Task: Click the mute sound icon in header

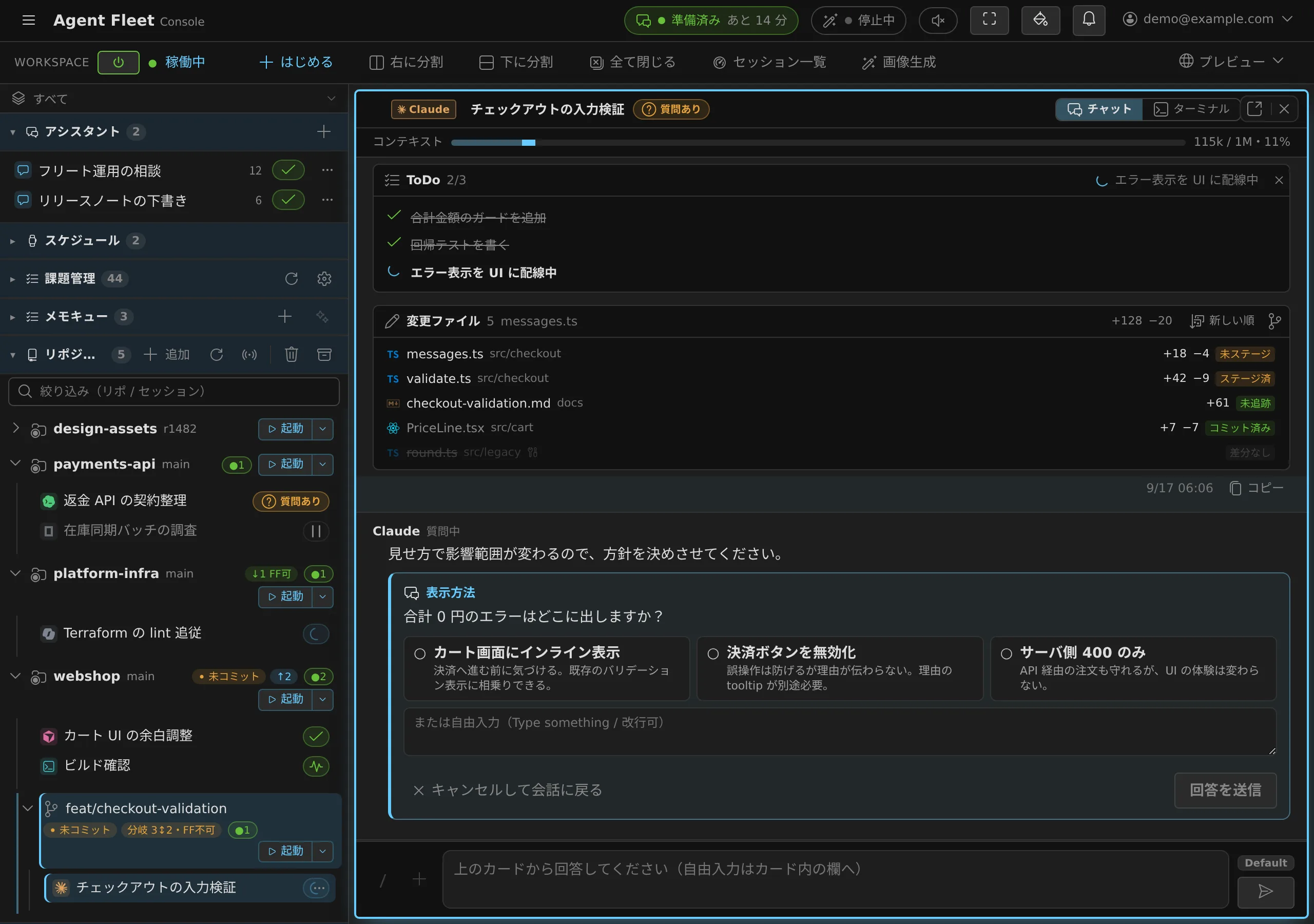Action: click(937, 20)
